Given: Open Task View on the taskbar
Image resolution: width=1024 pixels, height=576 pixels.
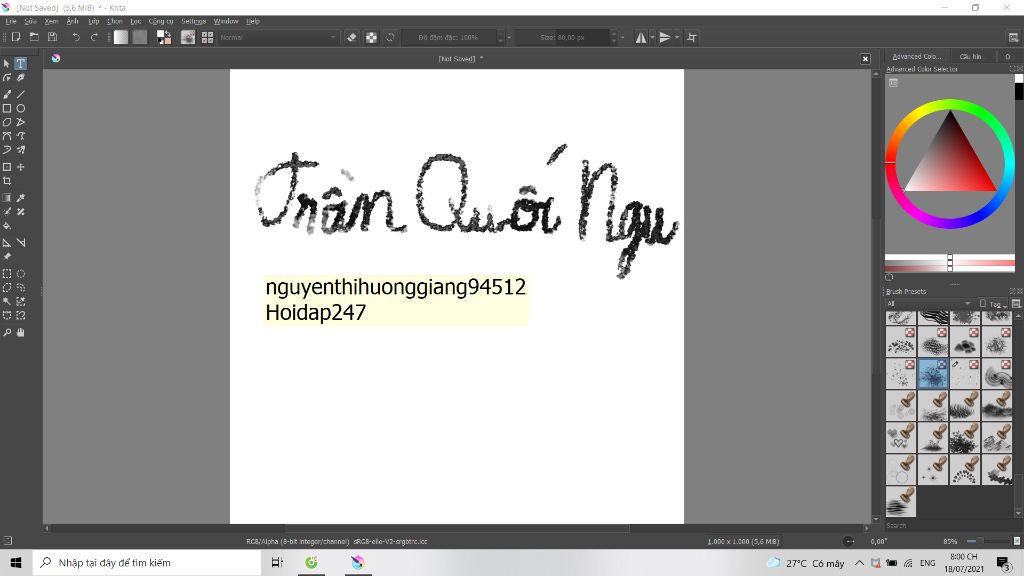Looking at the screenshot, I should coord(277,562).
